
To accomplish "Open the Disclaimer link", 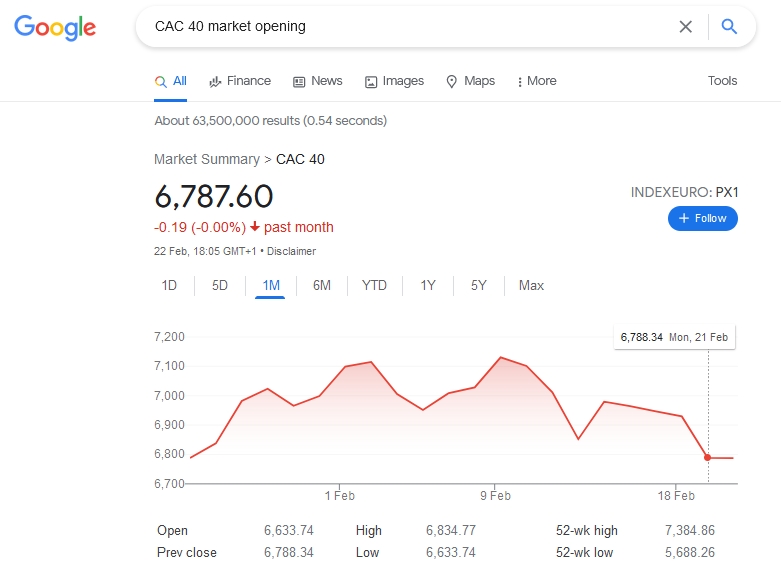I will (x=291, y=251).
